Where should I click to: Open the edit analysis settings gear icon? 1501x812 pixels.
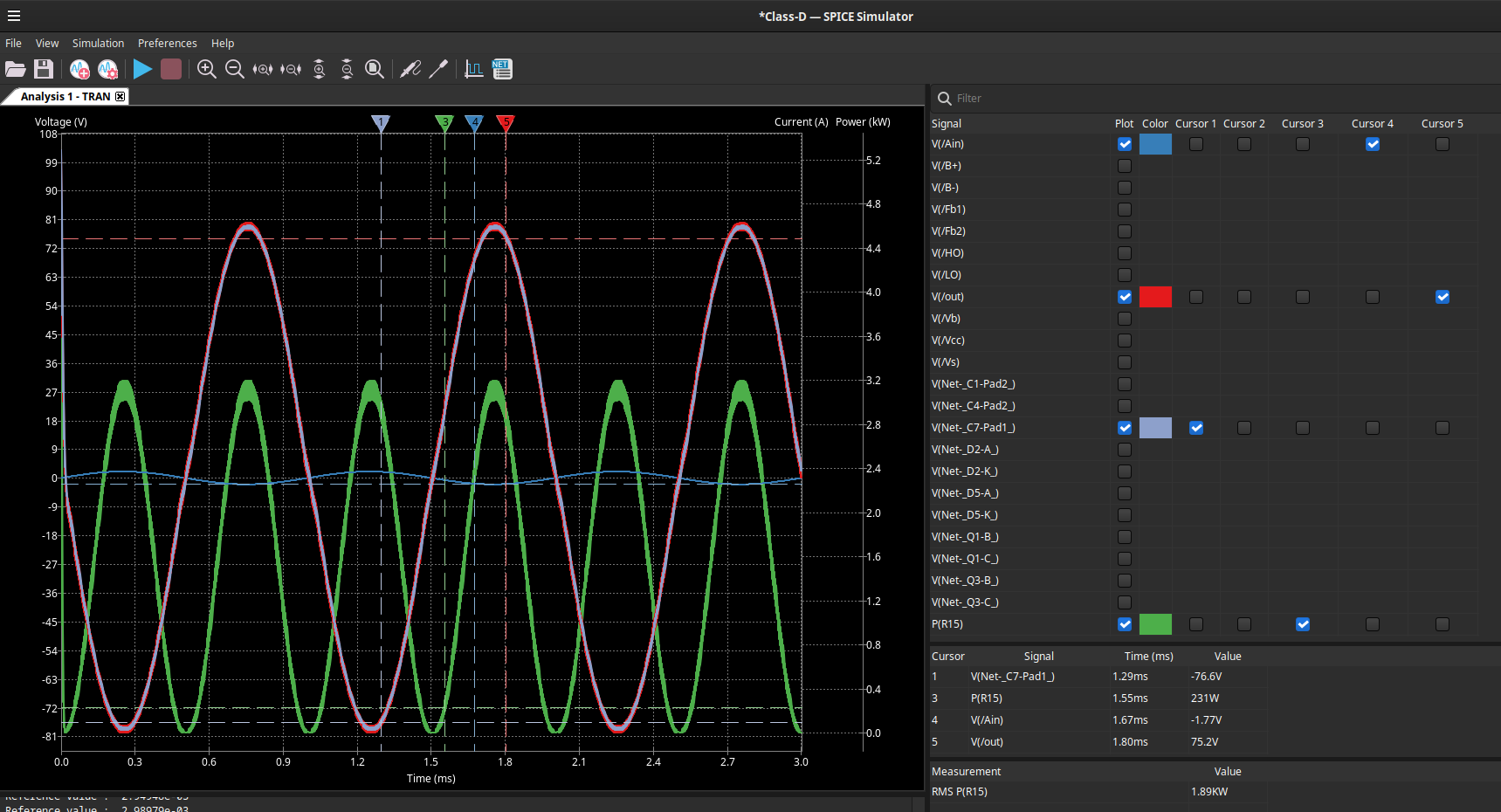107,69
